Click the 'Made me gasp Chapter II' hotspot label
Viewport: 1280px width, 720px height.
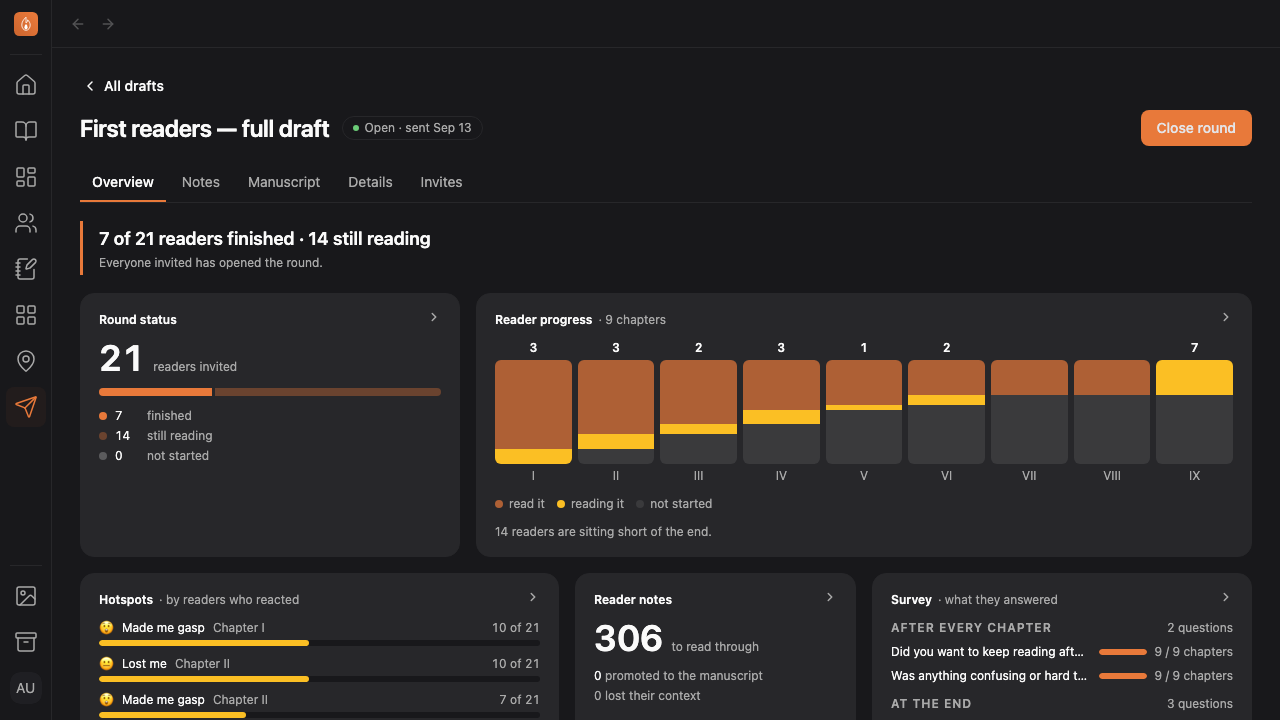(x=195, y=700)
